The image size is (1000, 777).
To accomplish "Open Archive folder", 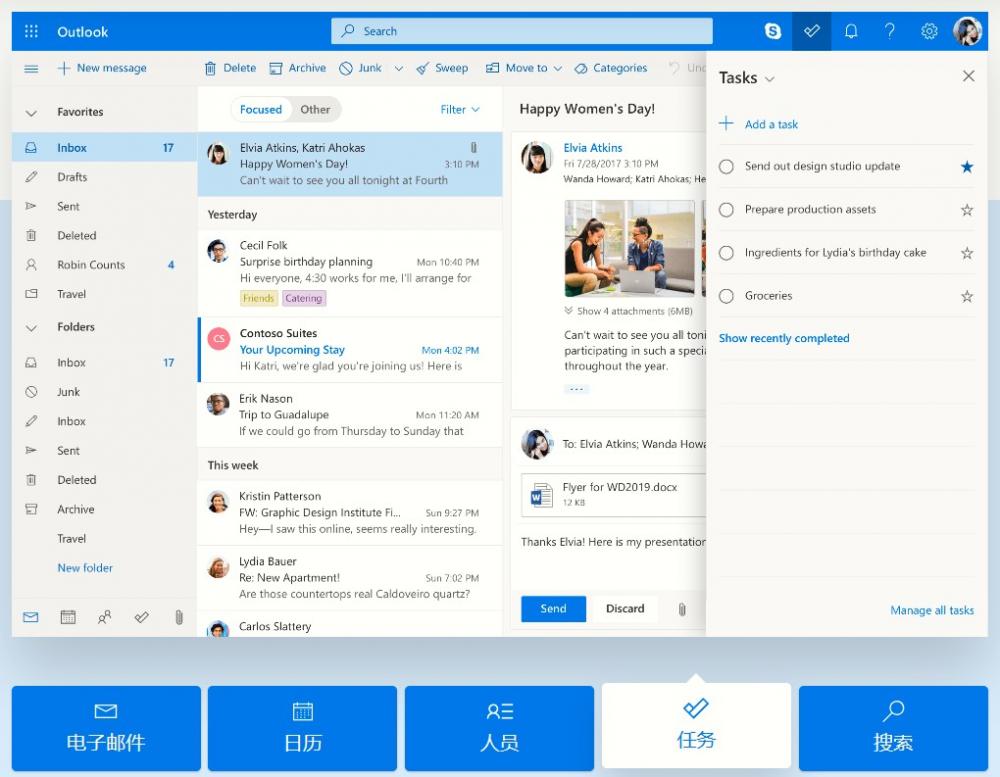I will (x=105, y=510).
